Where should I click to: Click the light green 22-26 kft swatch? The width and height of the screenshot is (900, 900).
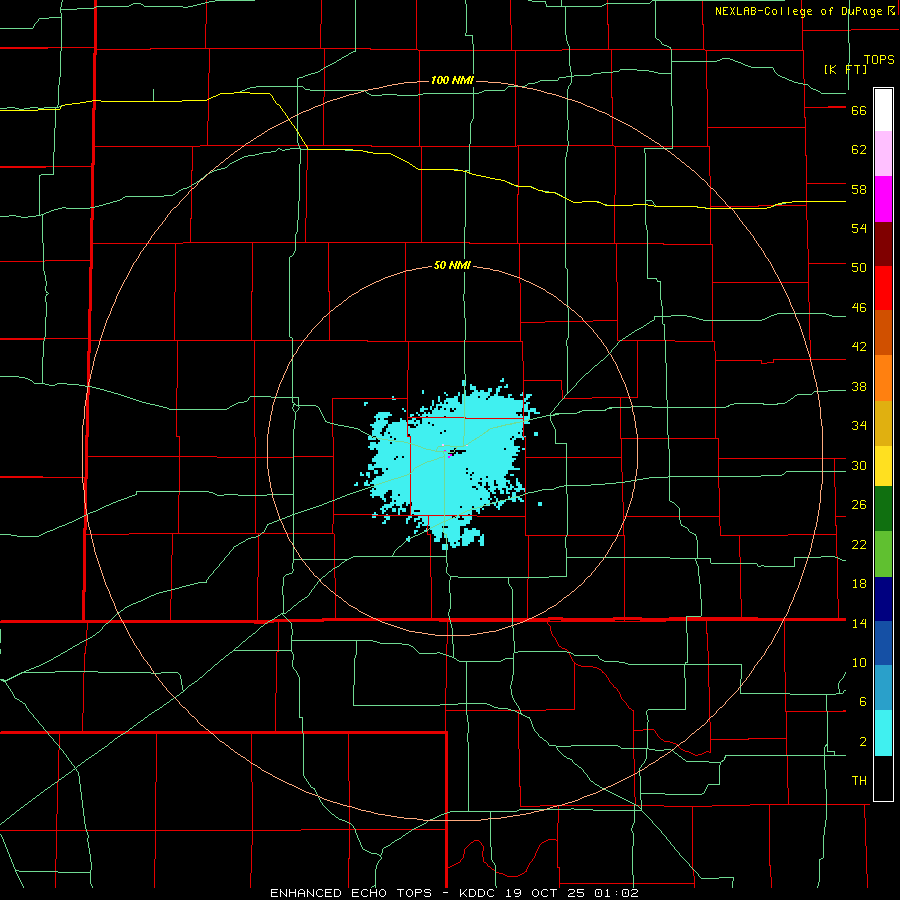pyautogui.click(x=883, y=554)
